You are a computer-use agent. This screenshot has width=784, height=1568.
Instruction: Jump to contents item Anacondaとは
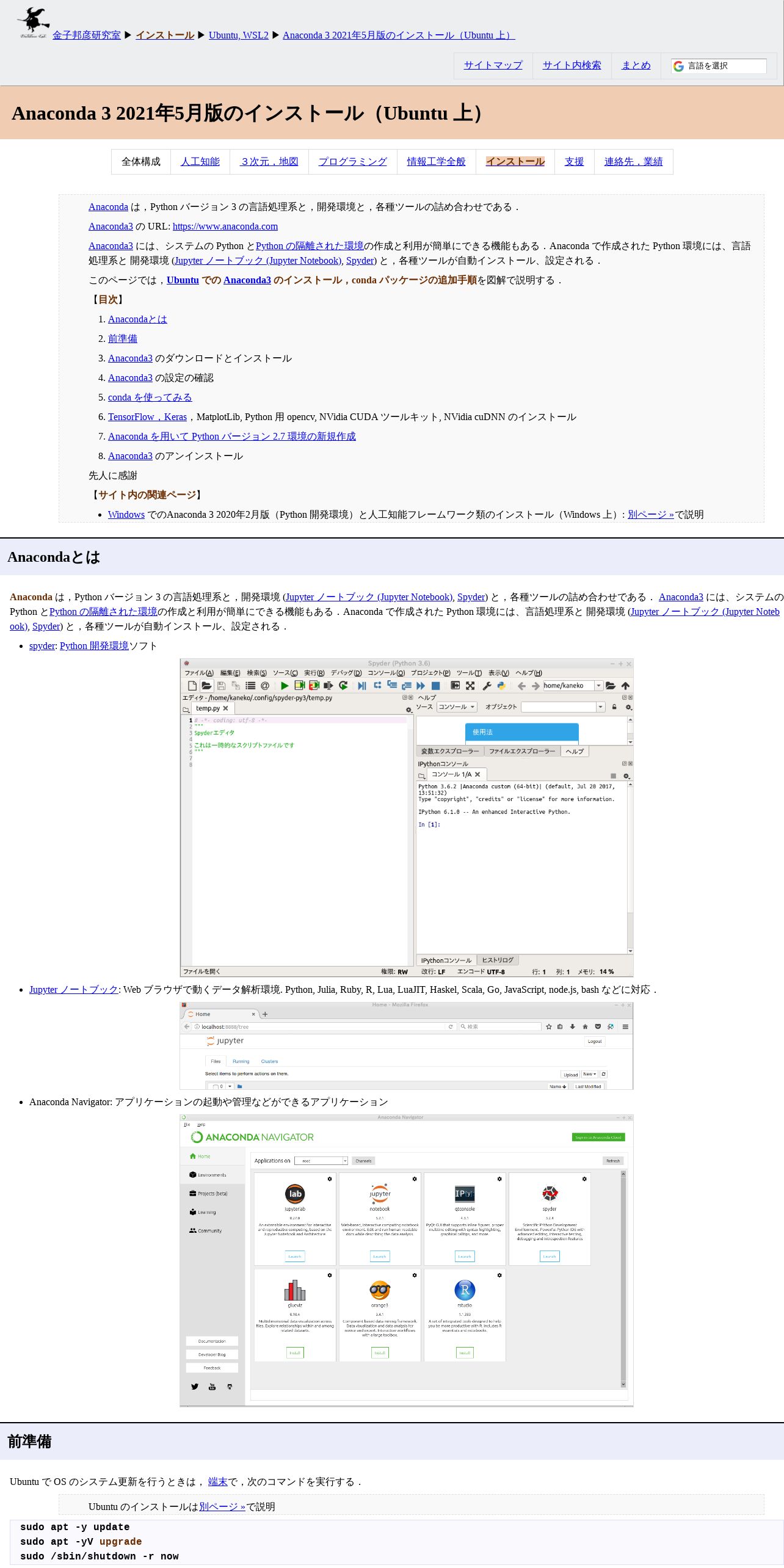tap(137, 319)
